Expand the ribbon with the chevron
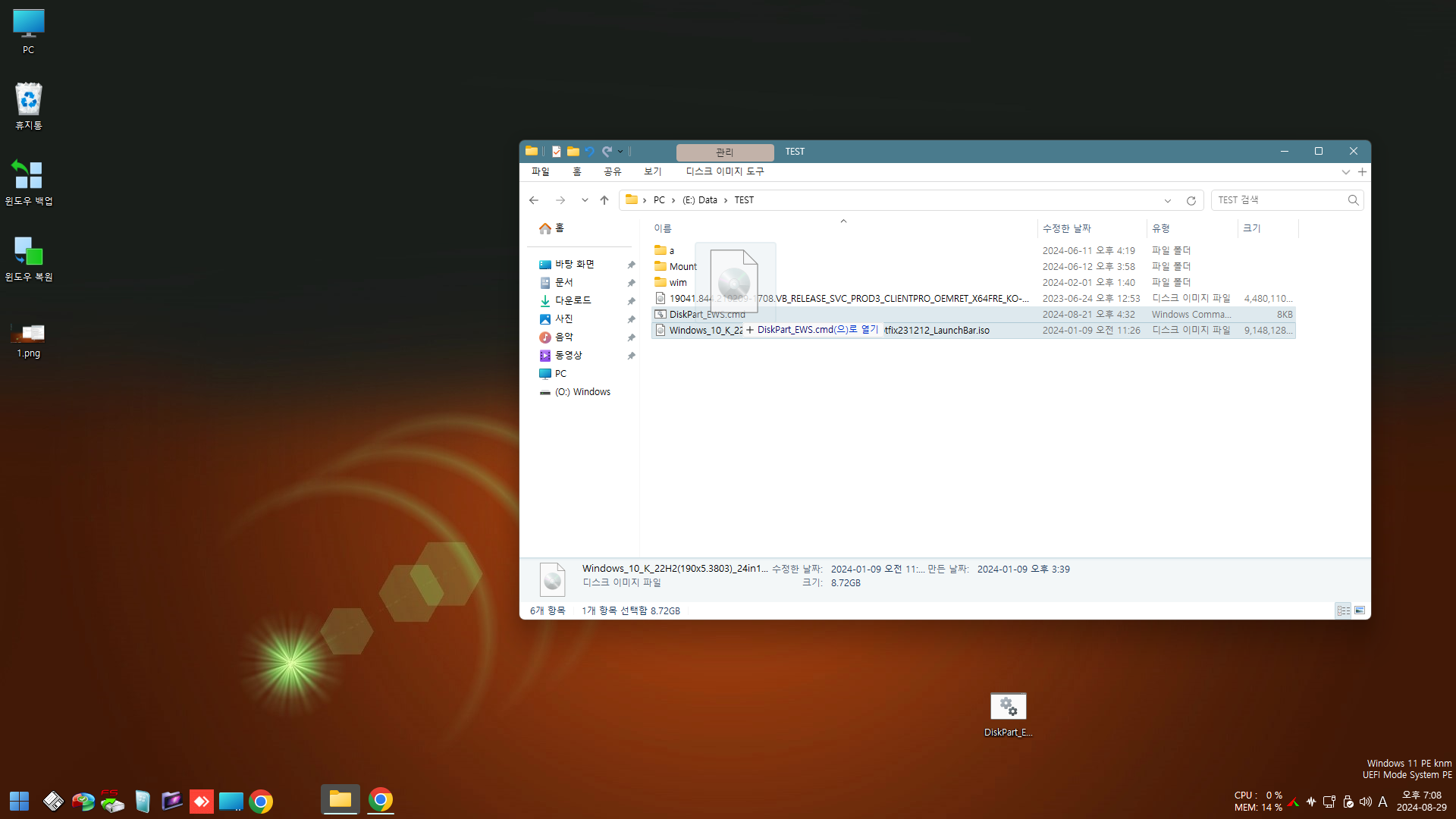 (x=1346, y=172)
